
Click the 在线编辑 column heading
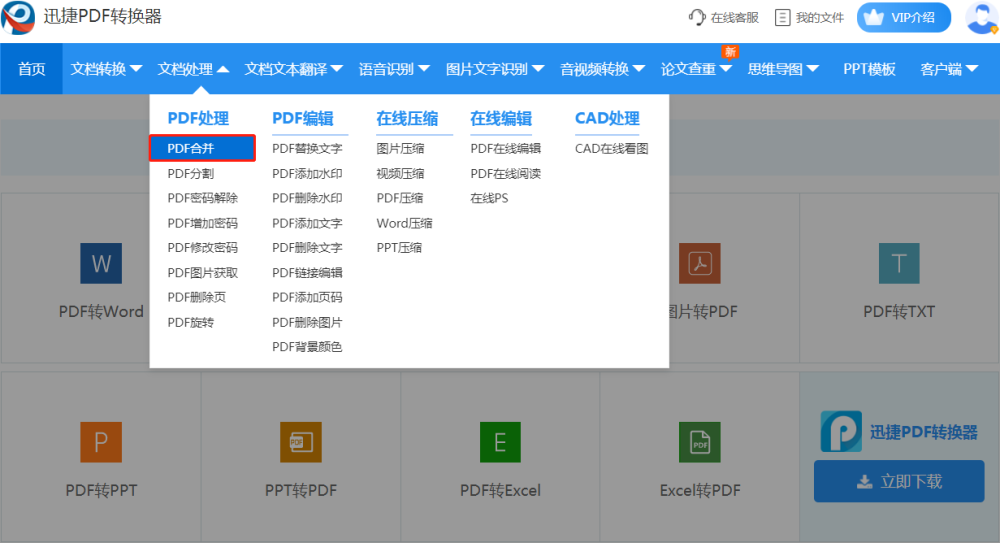pyautogui.click(x=501, y=118)
